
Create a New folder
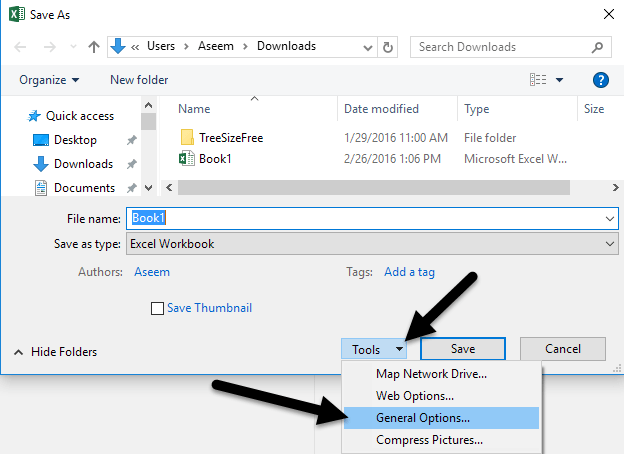[x=139, y=80]
